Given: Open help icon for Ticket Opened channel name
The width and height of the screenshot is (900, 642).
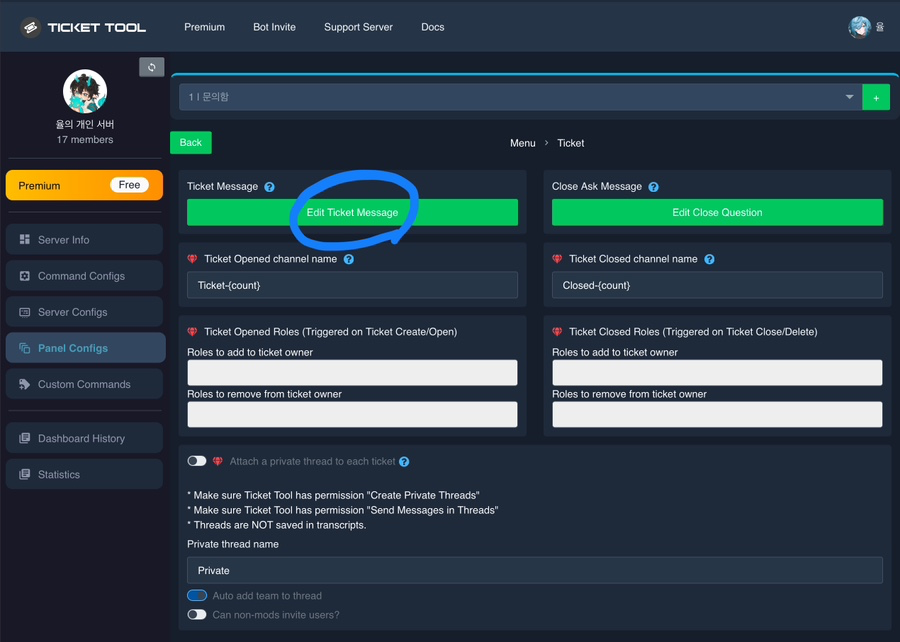Looking at the screenshot, I should point(348,259).
